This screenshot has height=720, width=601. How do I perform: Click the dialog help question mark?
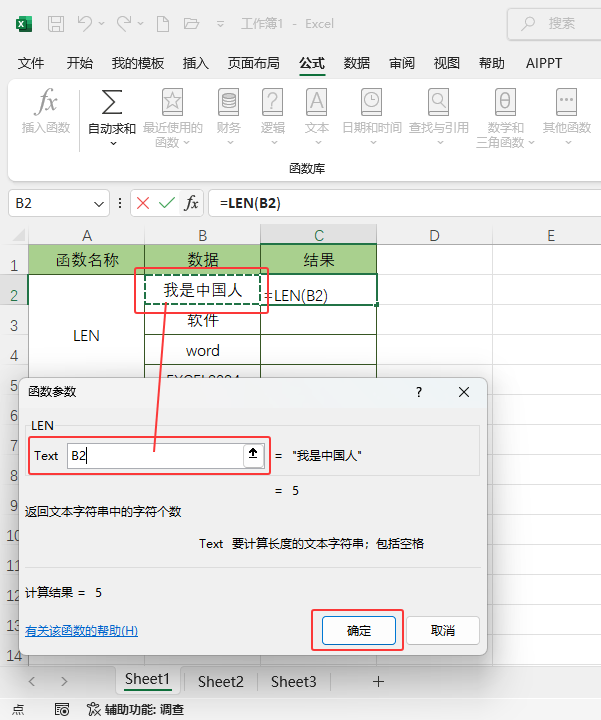419,392
